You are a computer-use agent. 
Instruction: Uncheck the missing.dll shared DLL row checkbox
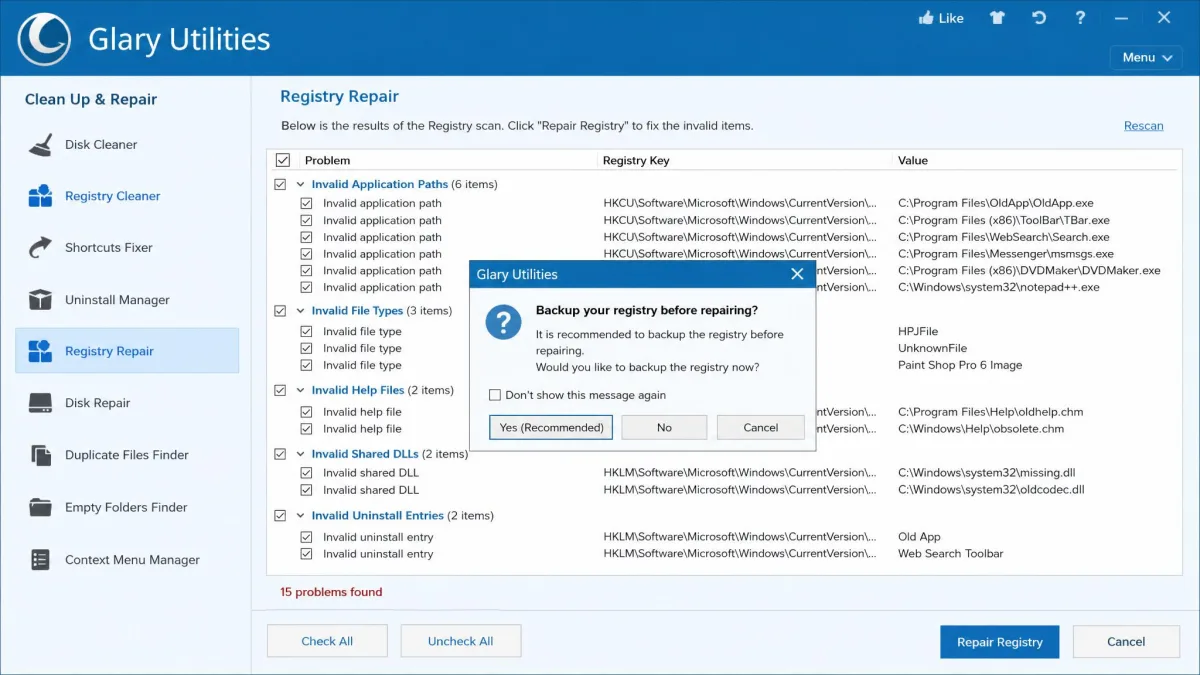click(307, 473)
